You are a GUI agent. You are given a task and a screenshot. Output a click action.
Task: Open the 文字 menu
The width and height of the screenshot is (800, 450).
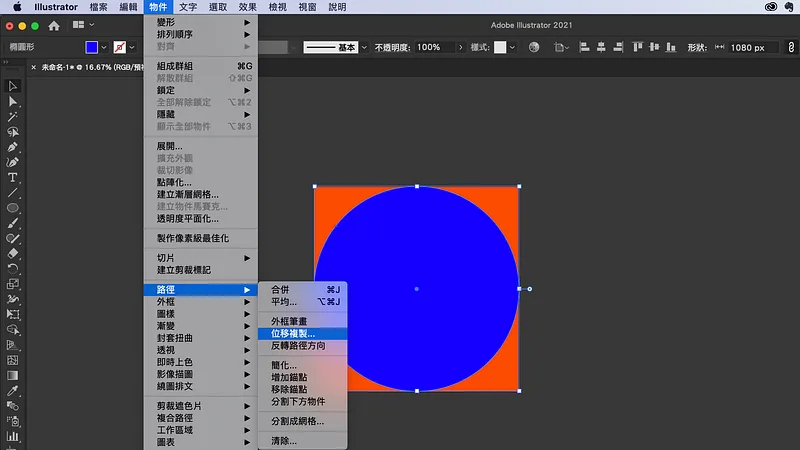click(188, 7)
